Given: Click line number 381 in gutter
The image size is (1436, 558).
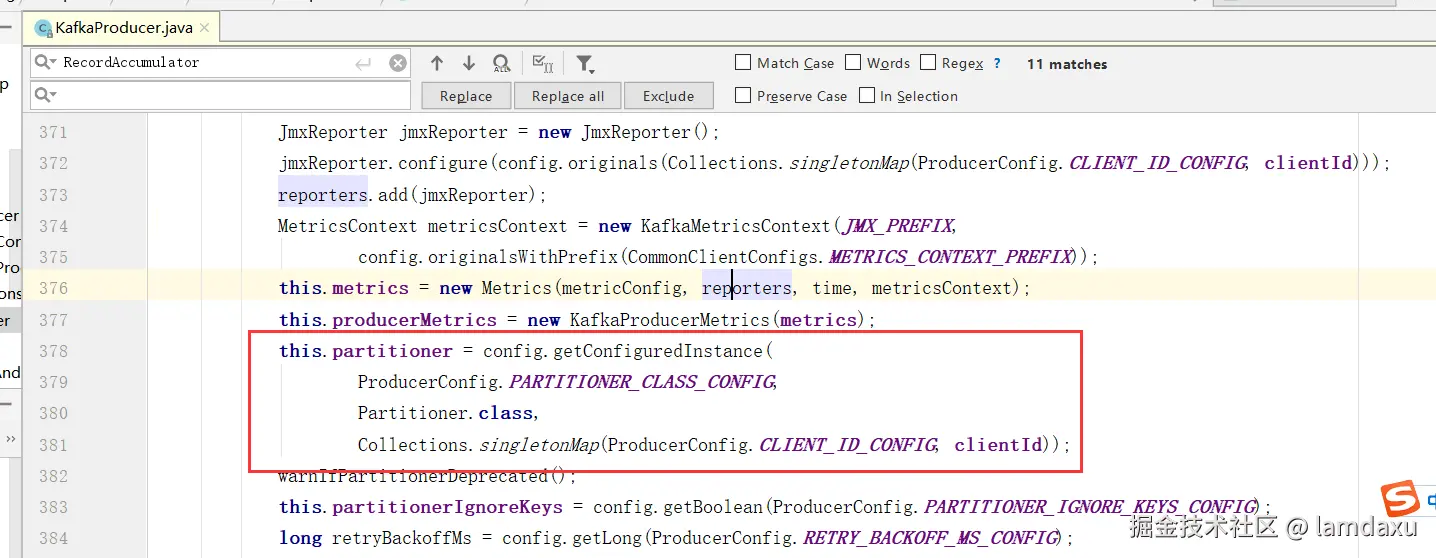Looking at the screenshot, I should point(53,445).
